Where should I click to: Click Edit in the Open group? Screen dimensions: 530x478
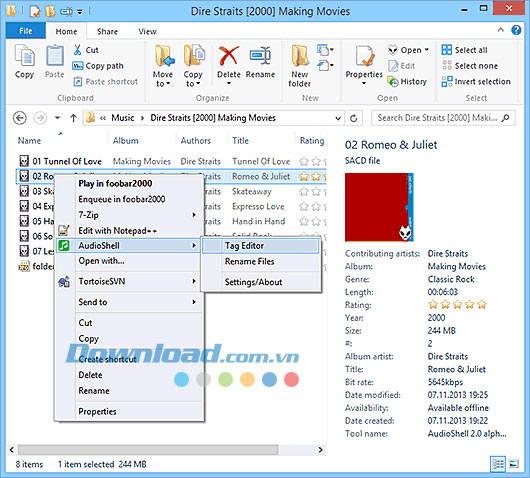coord(402,66)
